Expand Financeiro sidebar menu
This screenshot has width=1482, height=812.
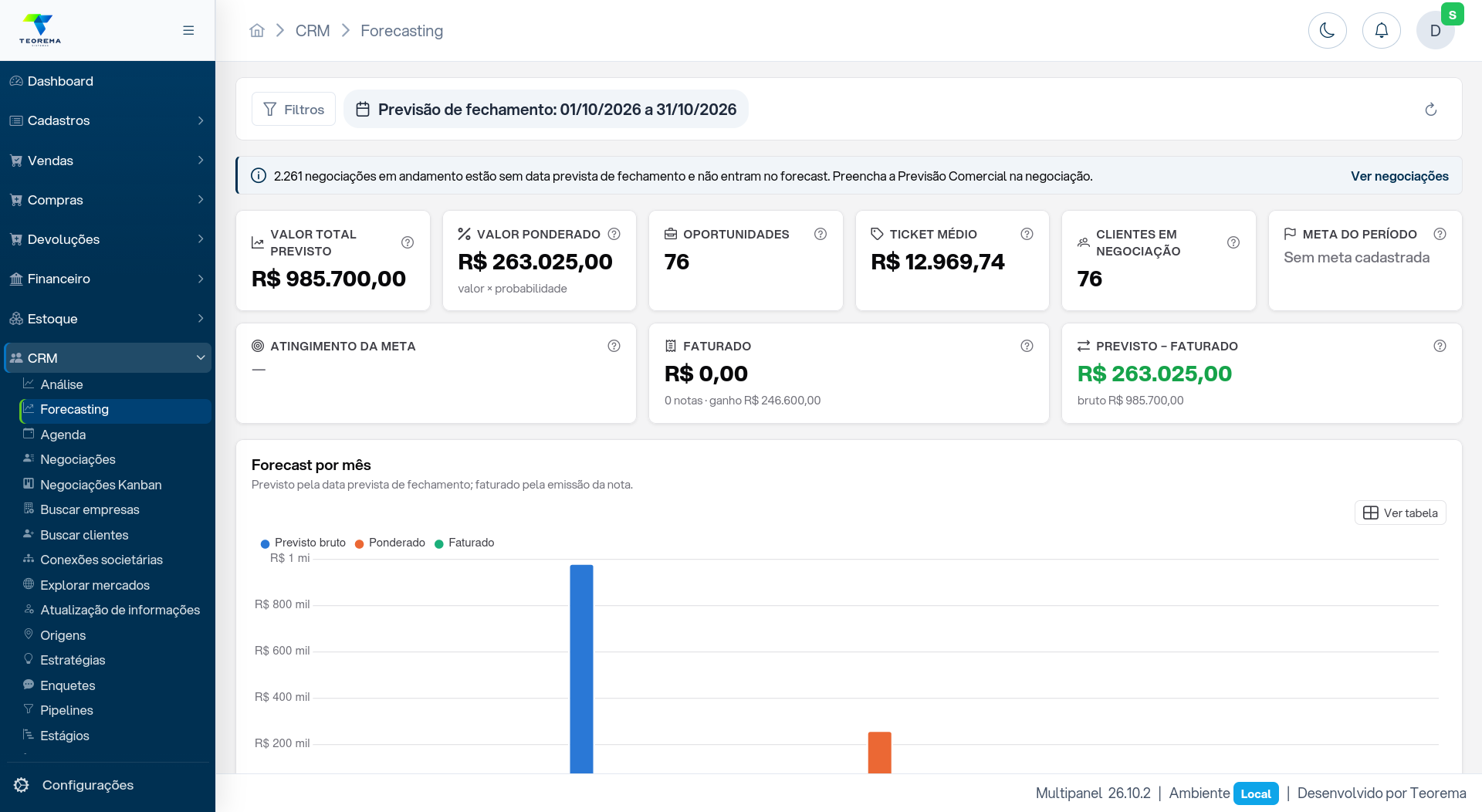pyautogui.click(x=107, y=279)
